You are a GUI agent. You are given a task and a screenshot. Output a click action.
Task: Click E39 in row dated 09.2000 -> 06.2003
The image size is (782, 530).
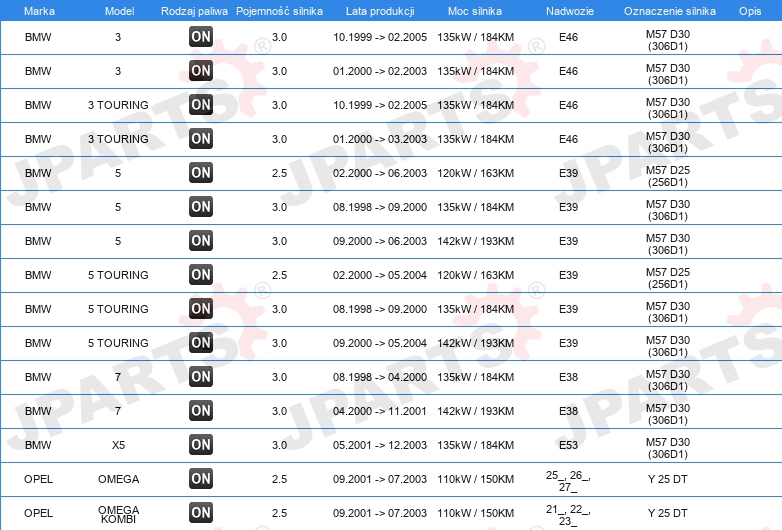pos(569,241)
